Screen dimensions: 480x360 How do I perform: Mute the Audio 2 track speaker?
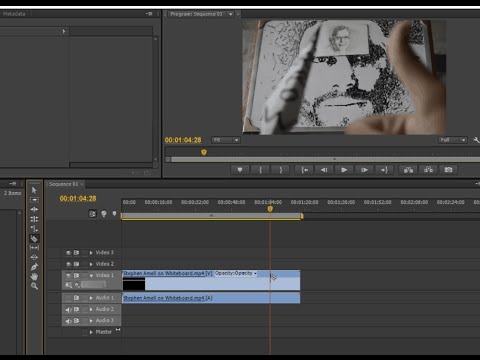click(68, 309)
